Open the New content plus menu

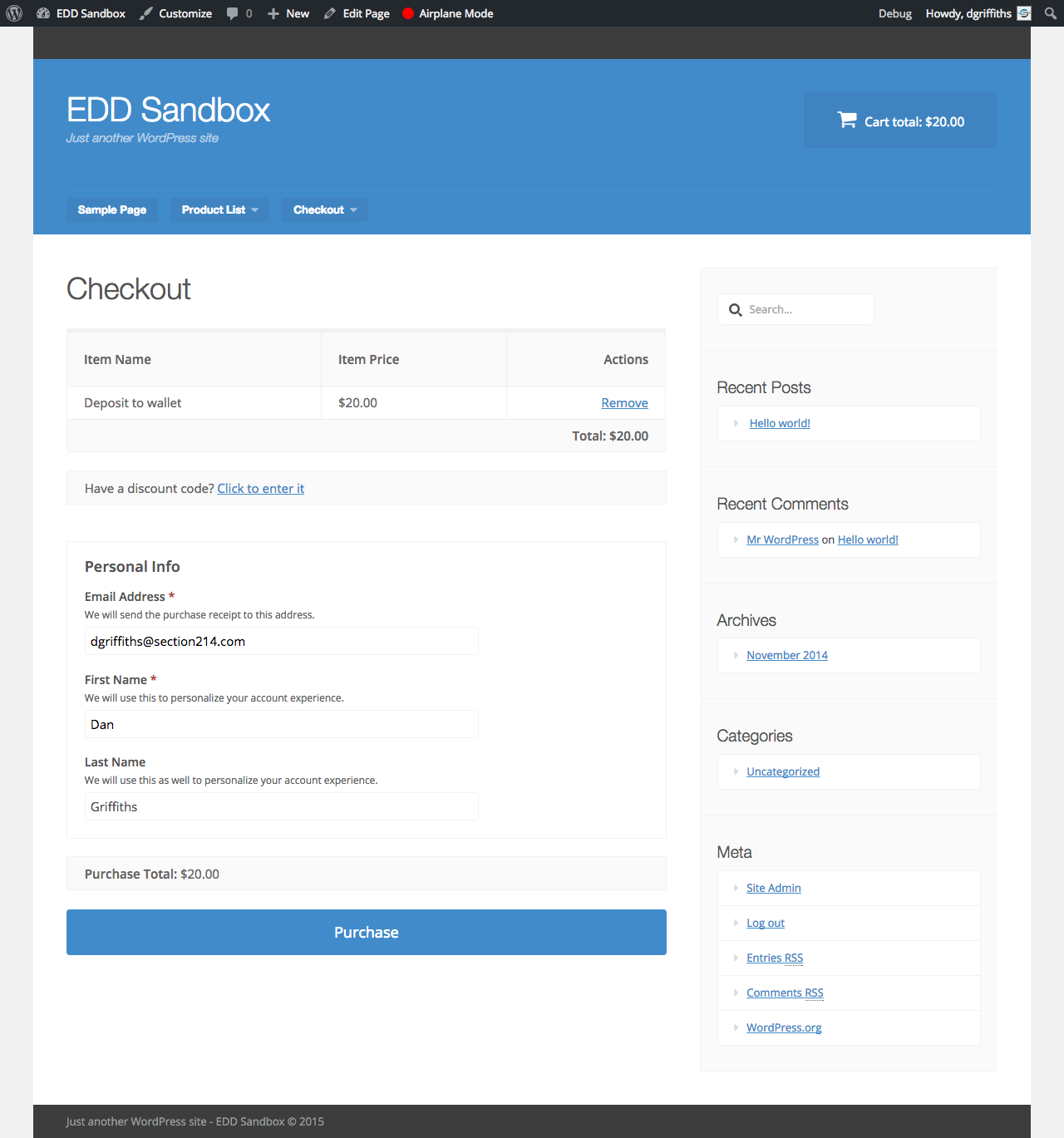(x=288, y=13)
